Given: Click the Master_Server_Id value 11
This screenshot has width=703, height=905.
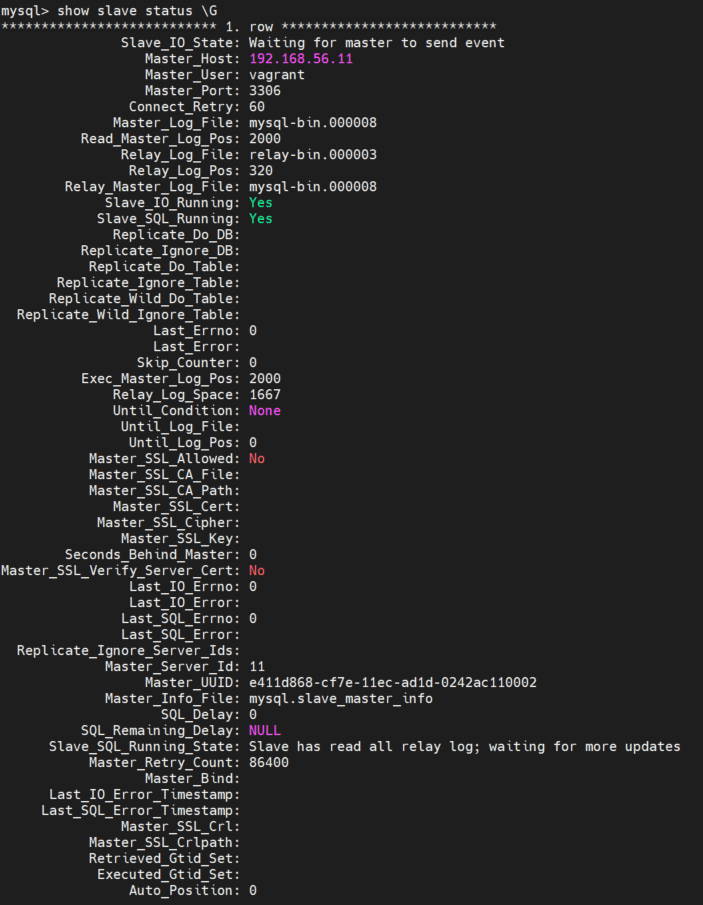Looking at the screenshot, I should pos(257,667).
